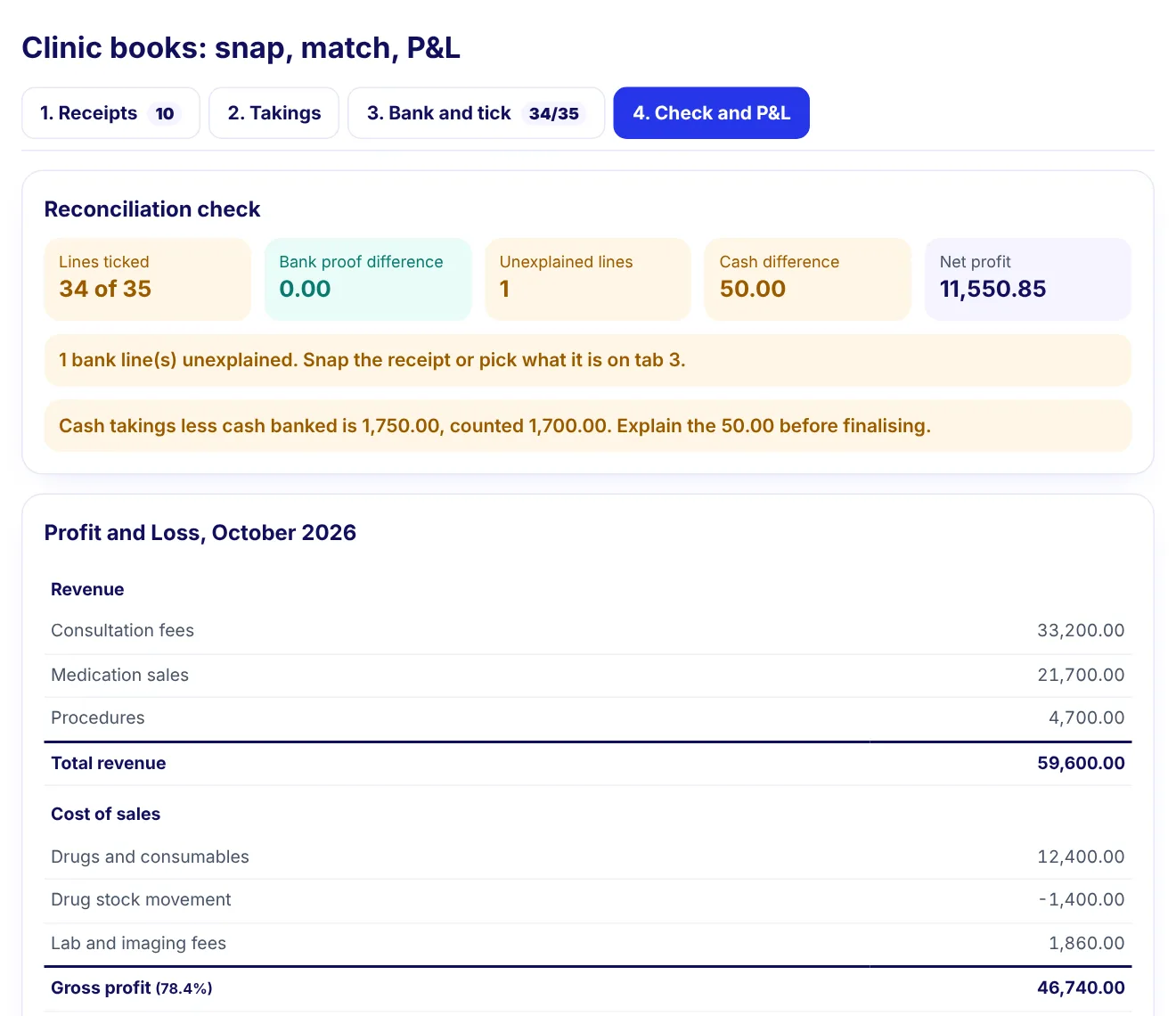Image resolution: width=1176 pixels, height=1016 pixels.
Task: Click the cash takings difference warning
Action: pos(588,426)
